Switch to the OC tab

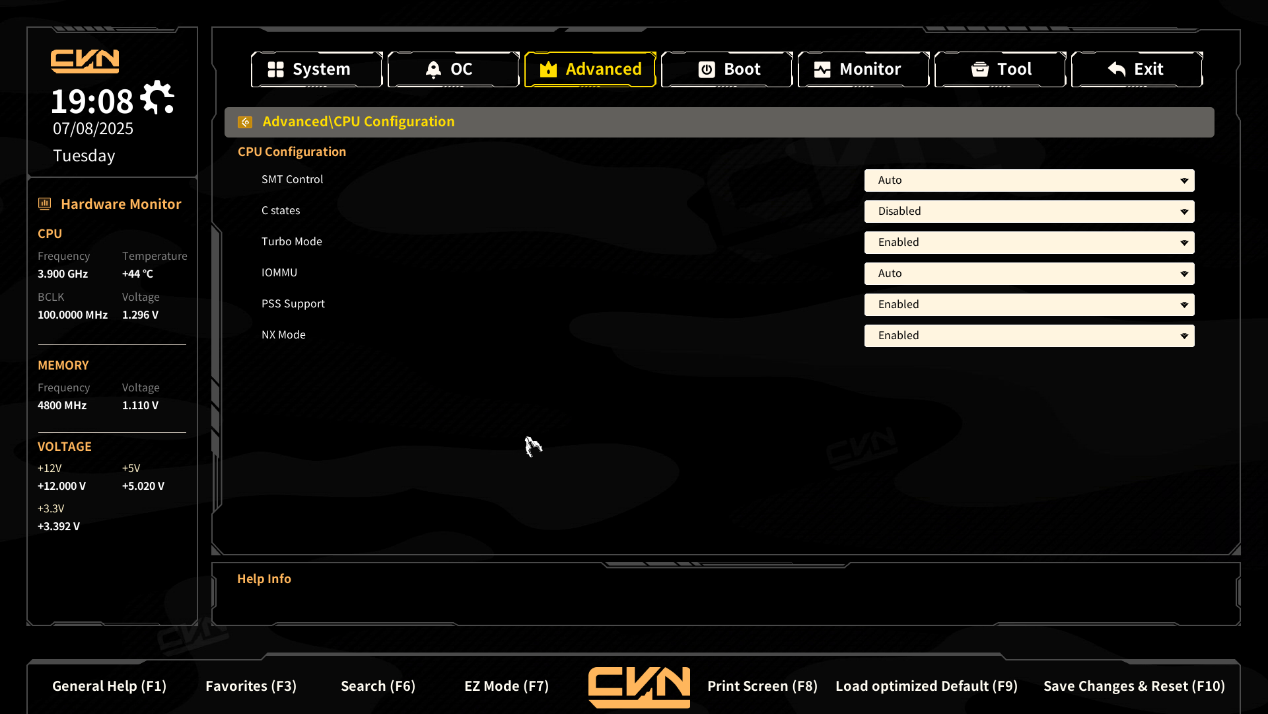453,70
